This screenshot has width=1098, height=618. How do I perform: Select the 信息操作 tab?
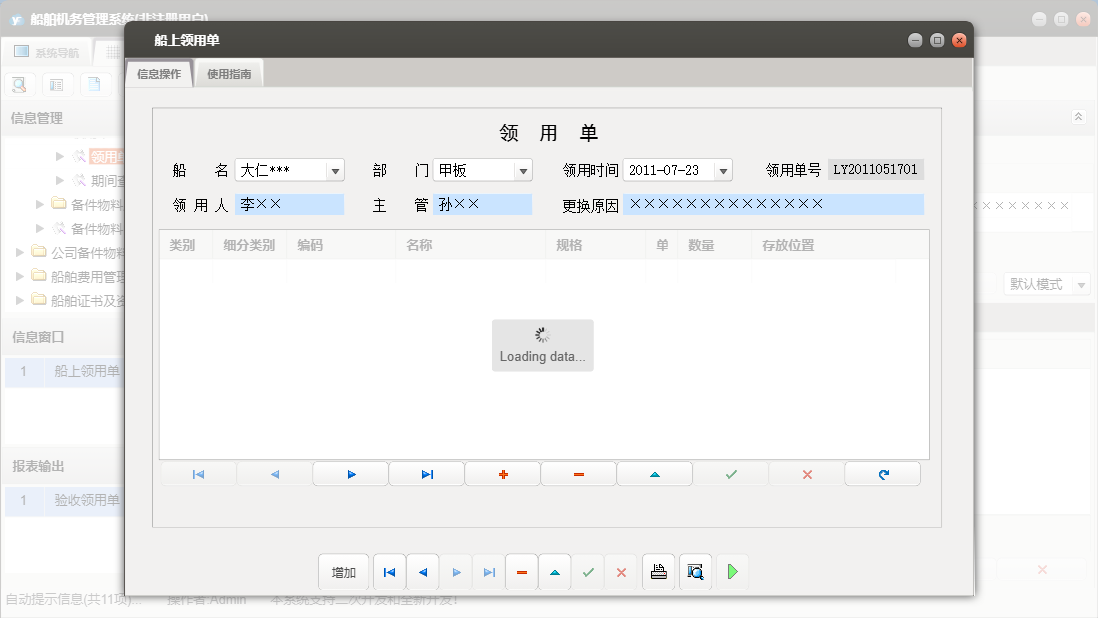point(158,72)
